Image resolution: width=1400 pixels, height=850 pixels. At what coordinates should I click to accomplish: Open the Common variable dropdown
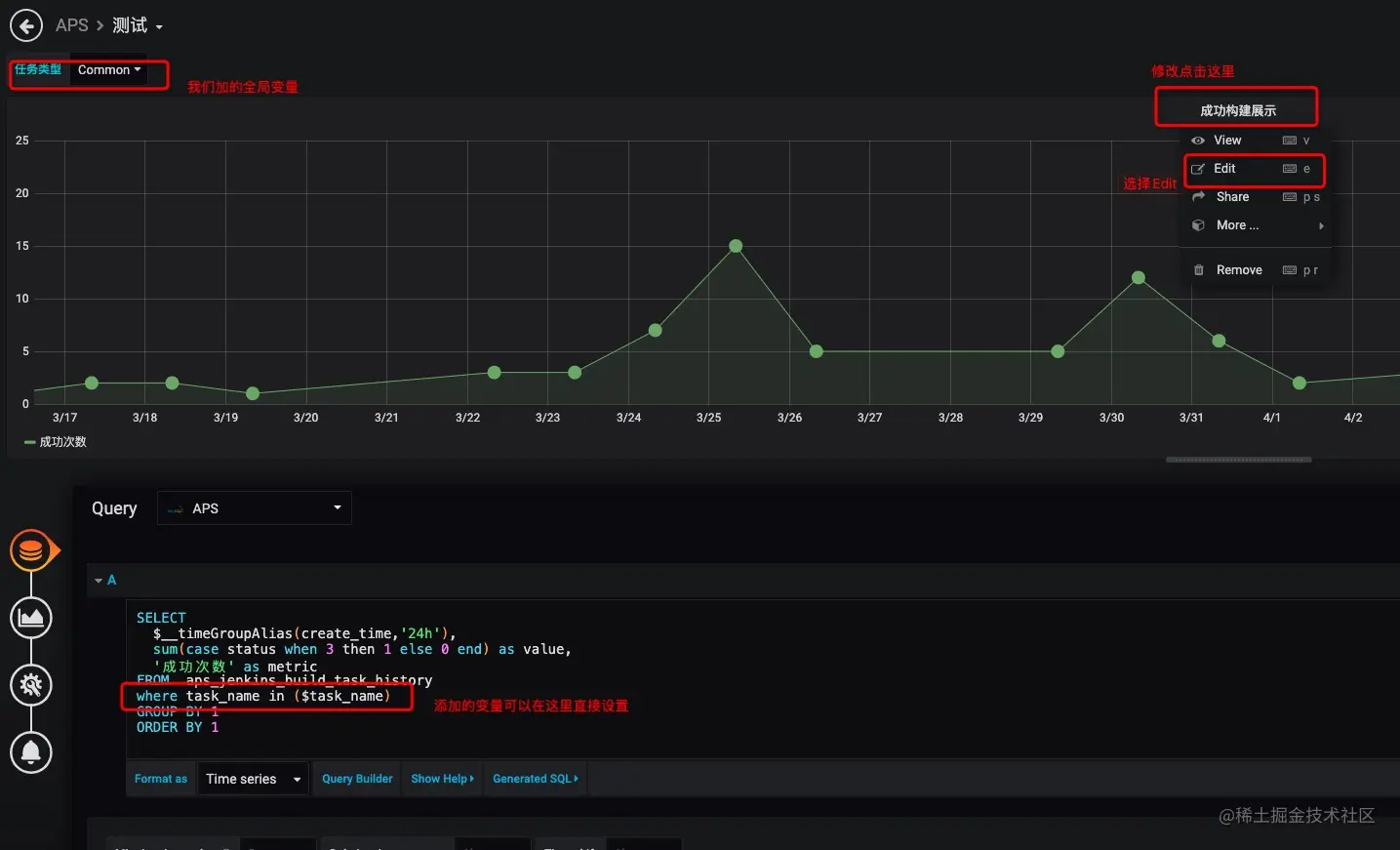[x=109, y=70]
